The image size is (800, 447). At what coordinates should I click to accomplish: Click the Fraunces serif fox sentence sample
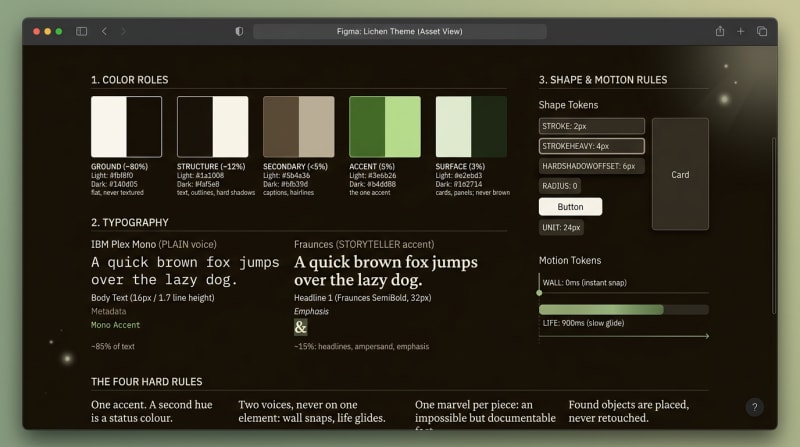point(386,271)
